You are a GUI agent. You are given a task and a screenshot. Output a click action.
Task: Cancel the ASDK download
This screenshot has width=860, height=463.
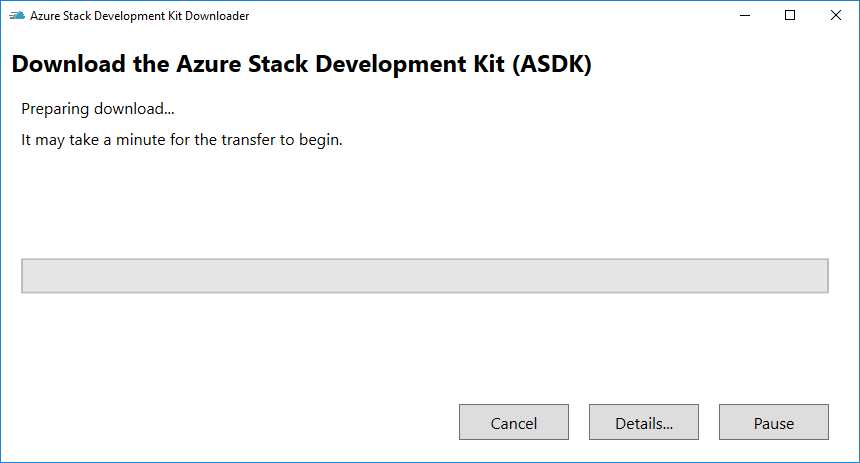(x=513, y=422)
